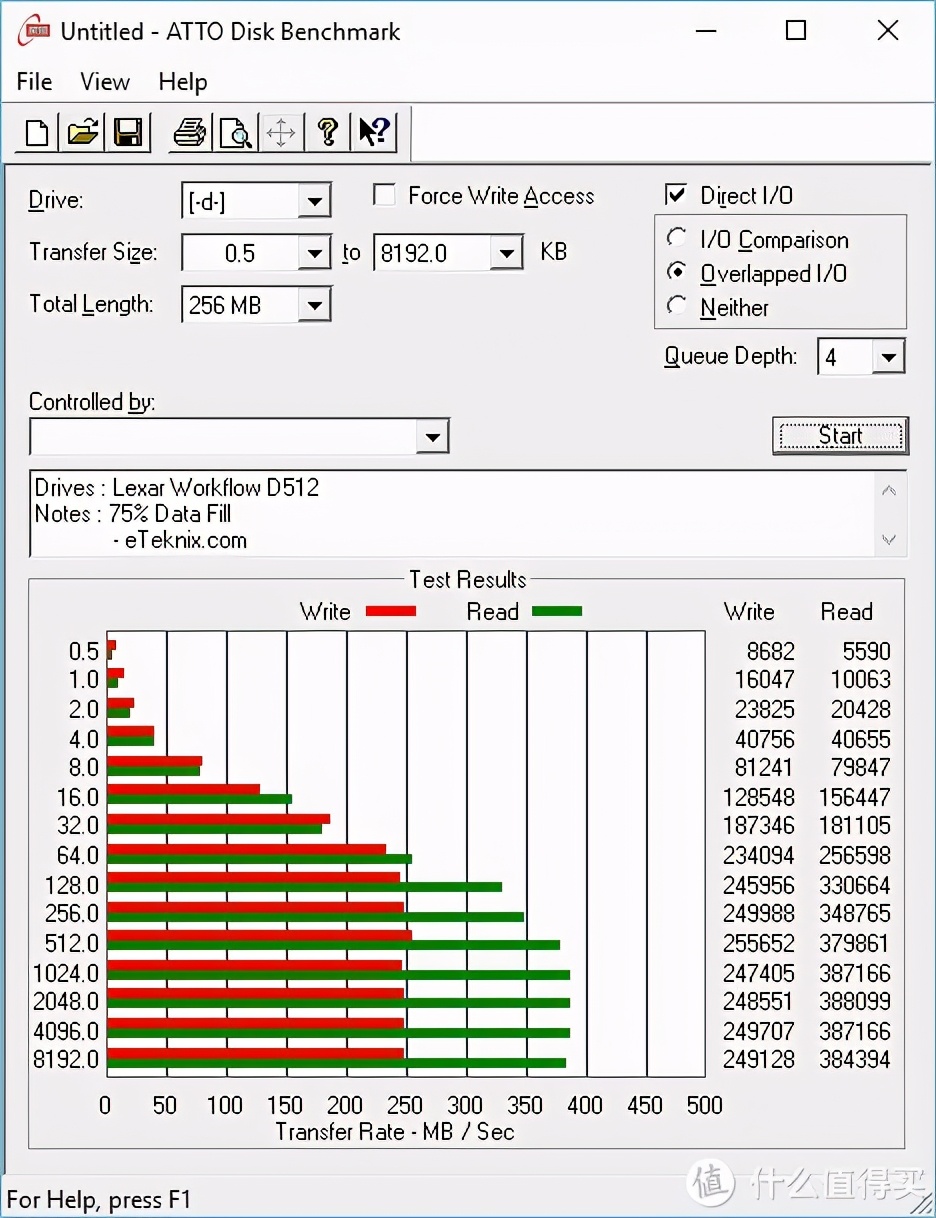Click the '75% Data Fill' notes text
The height and width of the screenshot is (1218, 936).
[170, 514]
